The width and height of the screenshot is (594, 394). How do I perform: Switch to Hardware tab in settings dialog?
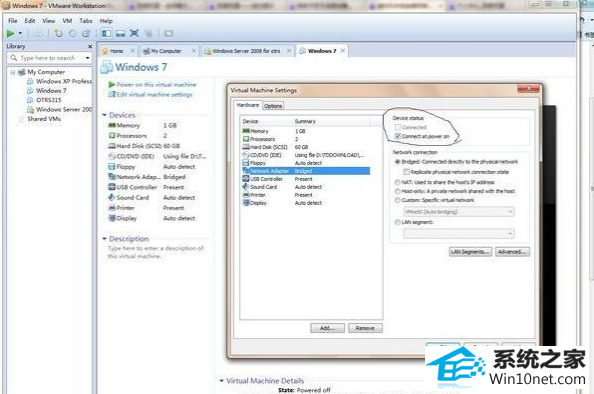[248, 105]
